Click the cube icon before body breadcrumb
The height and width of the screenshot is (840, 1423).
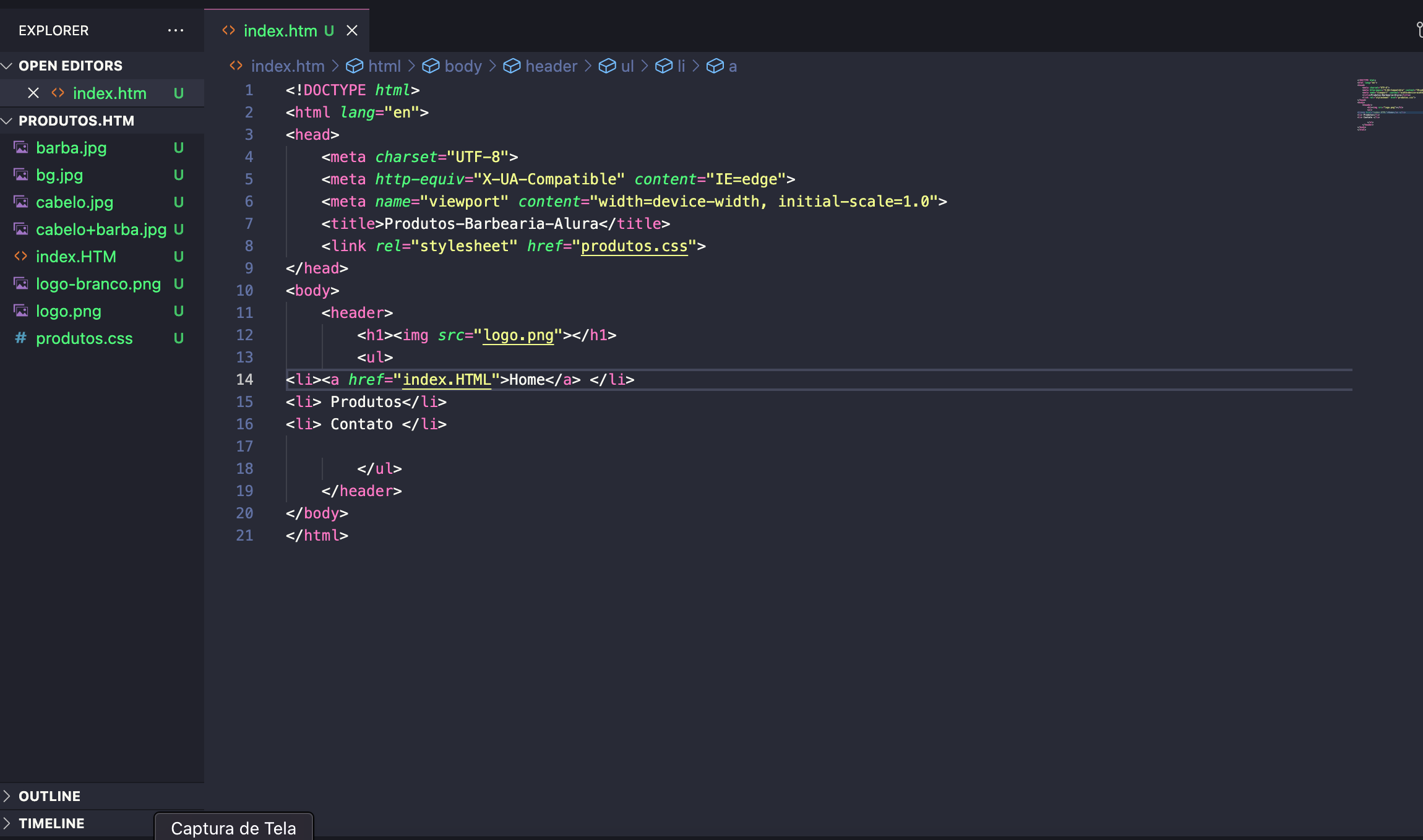click(x=431, y=66)
